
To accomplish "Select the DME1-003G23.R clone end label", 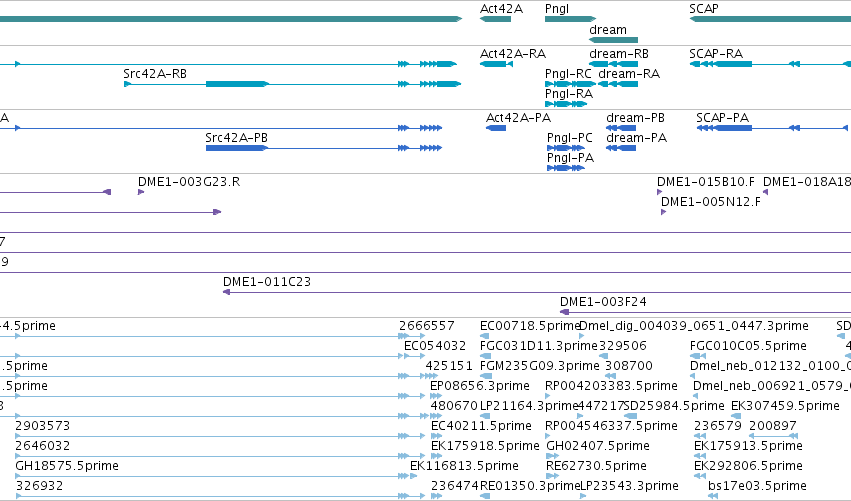I will pos(189,182).
